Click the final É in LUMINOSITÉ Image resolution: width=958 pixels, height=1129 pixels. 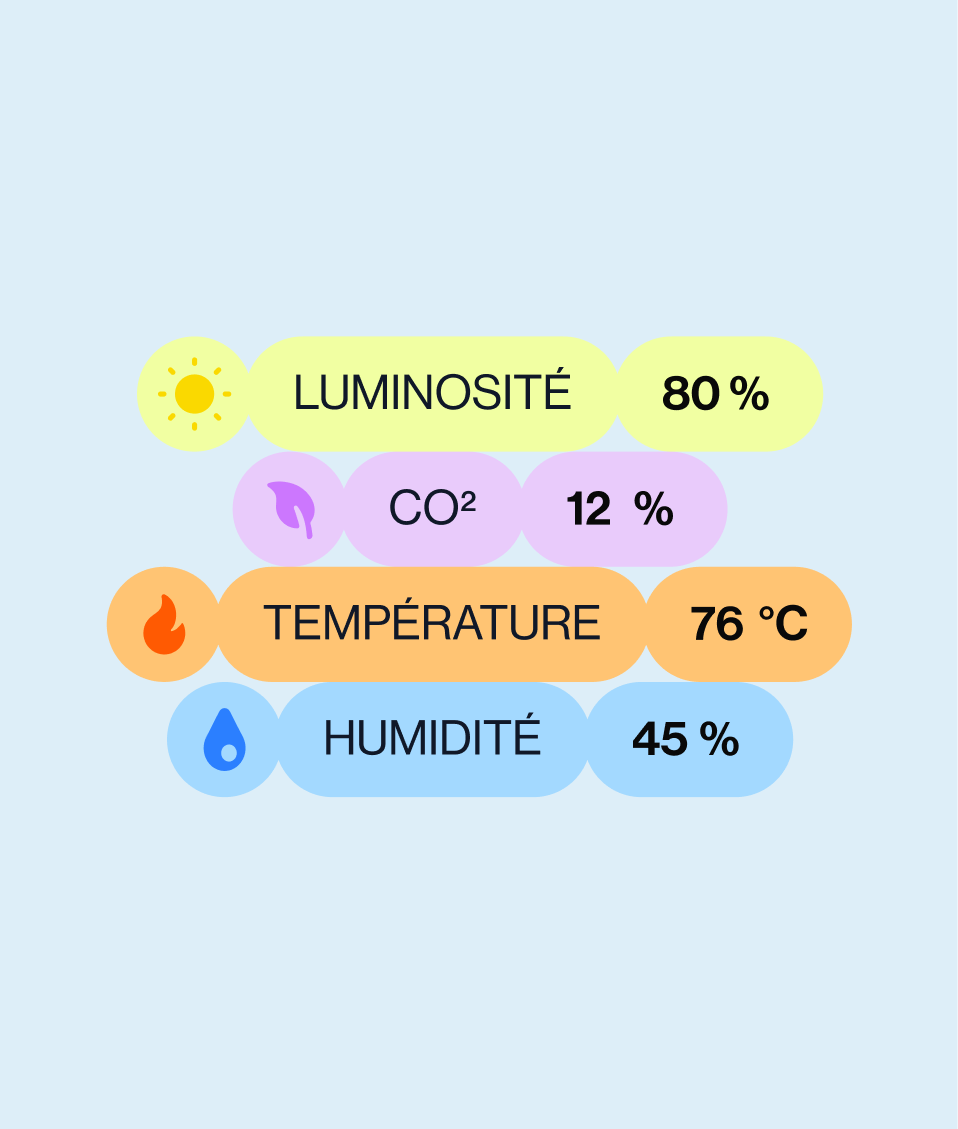pos(557,391)
